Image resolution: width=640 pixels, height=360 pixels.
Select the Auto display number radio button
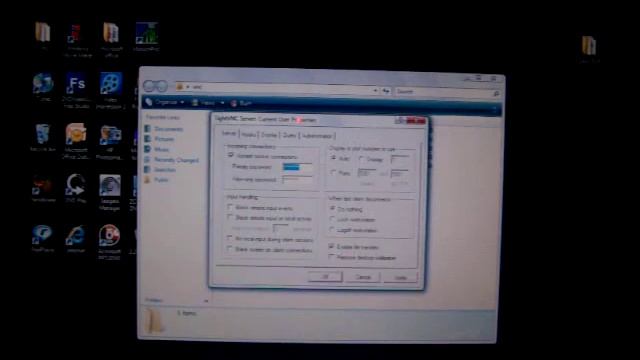point(333,158)
